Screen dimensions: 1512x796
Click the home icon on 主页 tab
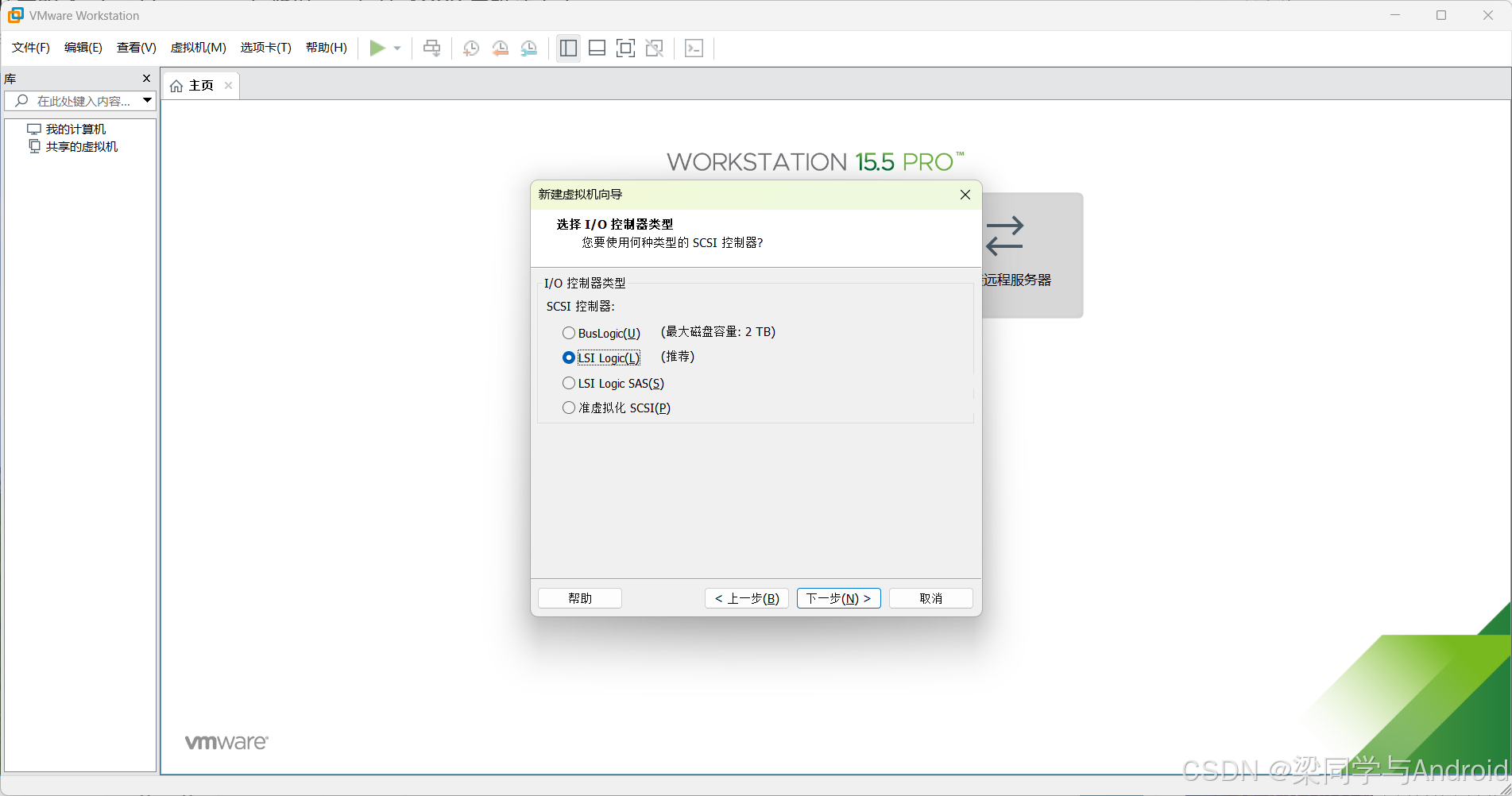point(176,86)
